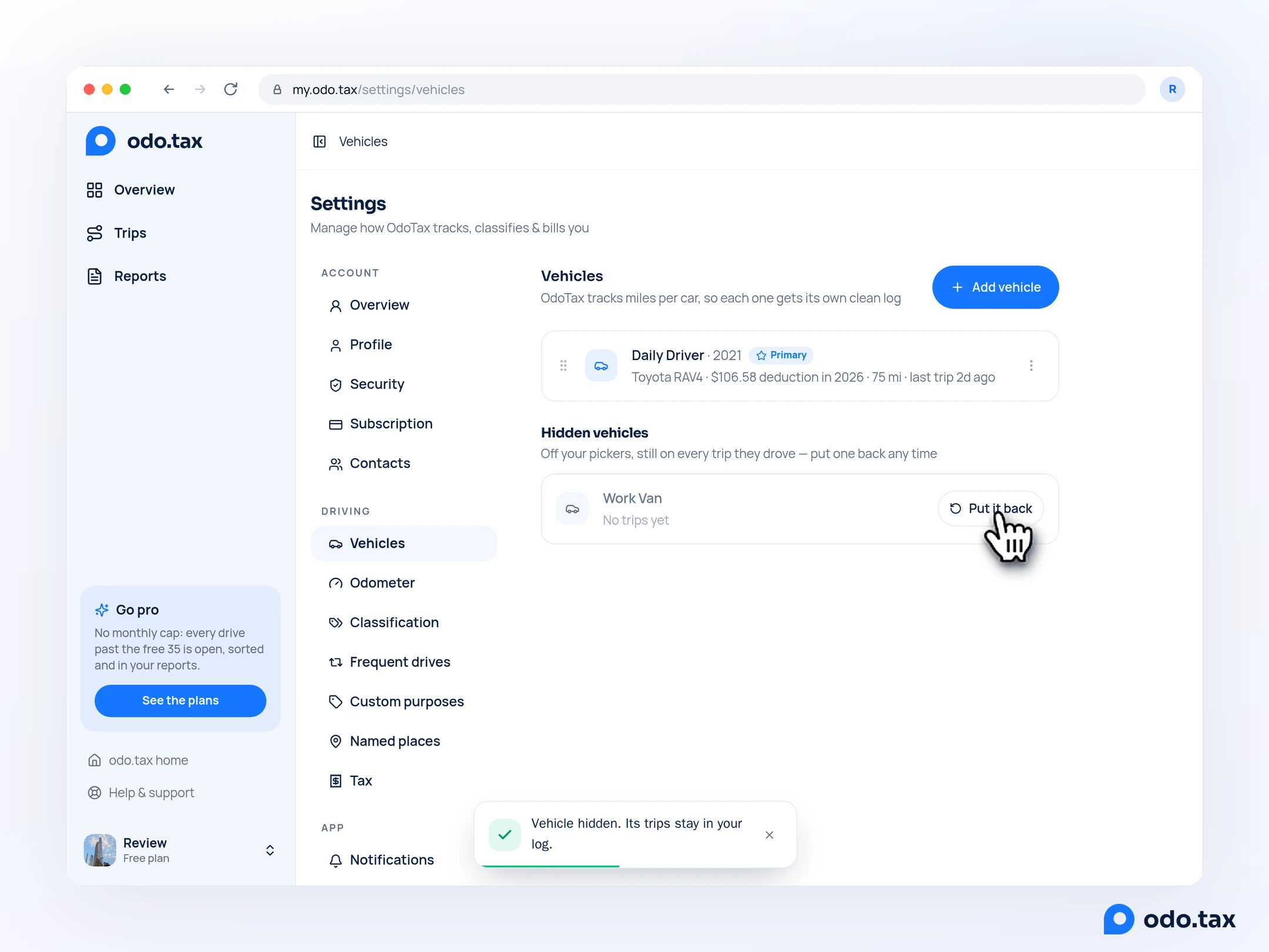
Task: Open Daily Driver three-dot options menu
Action: [1031, 366]
